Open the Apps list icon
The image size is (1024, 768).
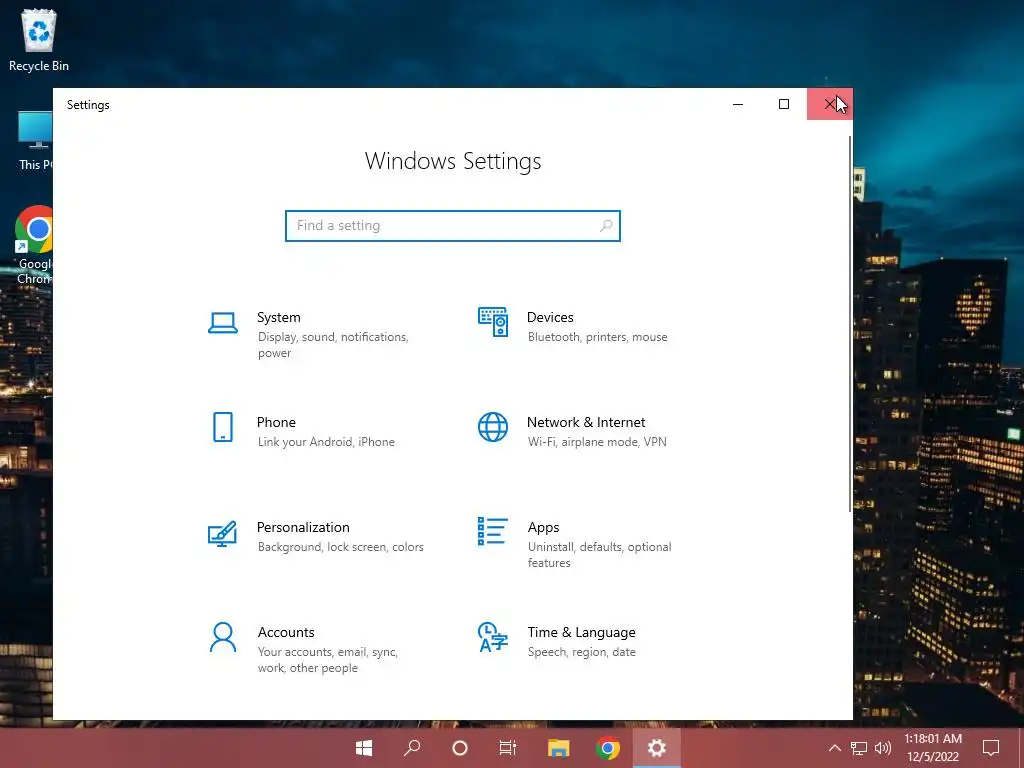point(492,531)
